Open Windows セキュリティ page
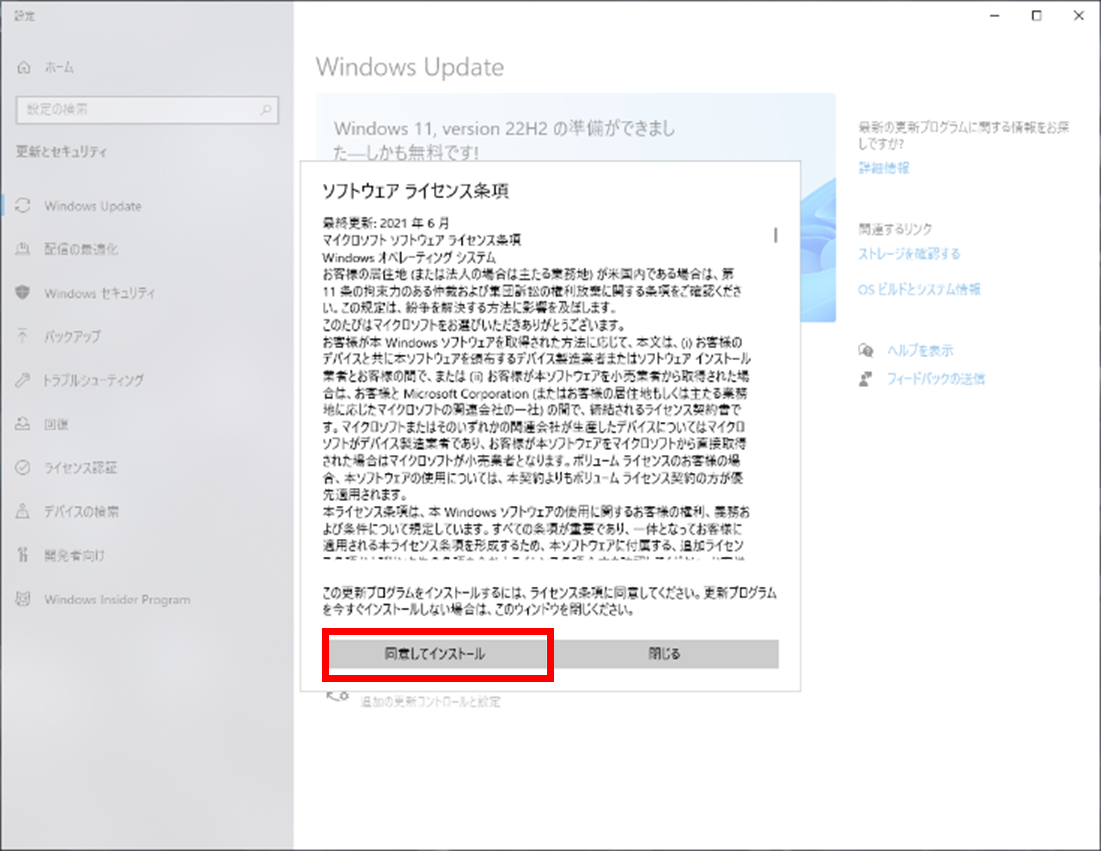 (99, 293)
